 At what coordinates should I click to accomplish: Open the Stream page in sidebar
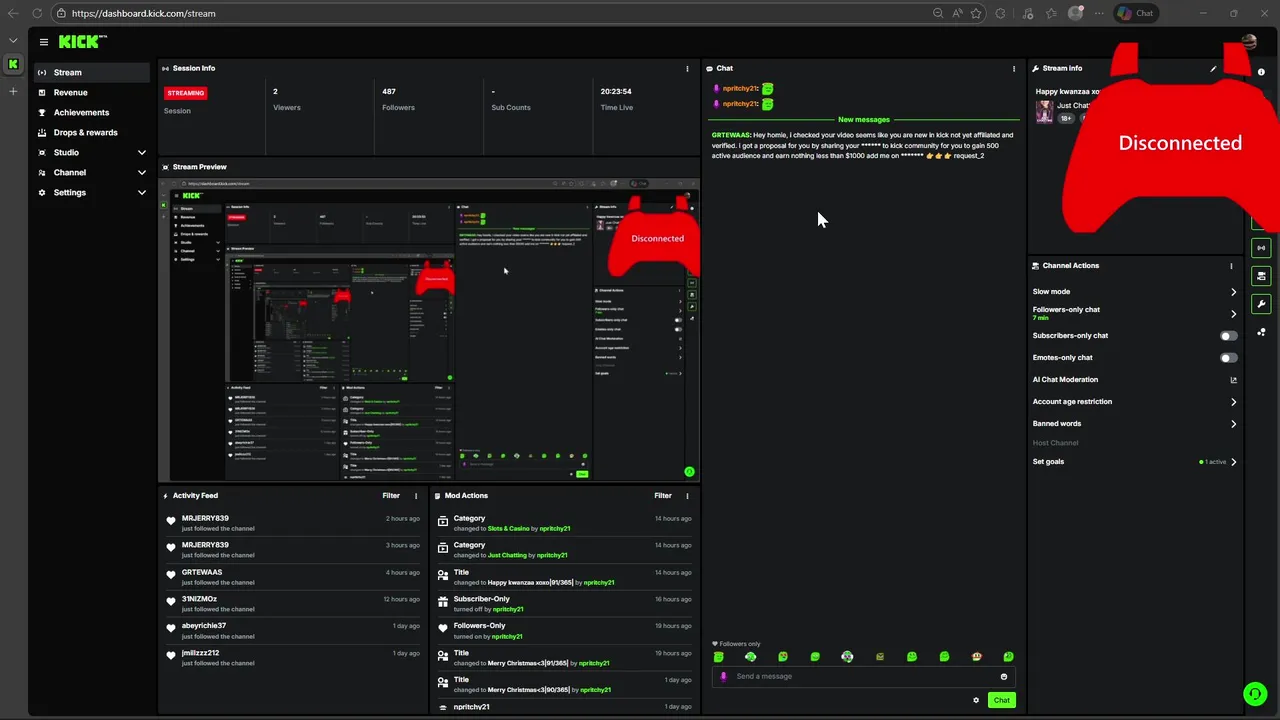pyautogui.click(x=92, y=72)
